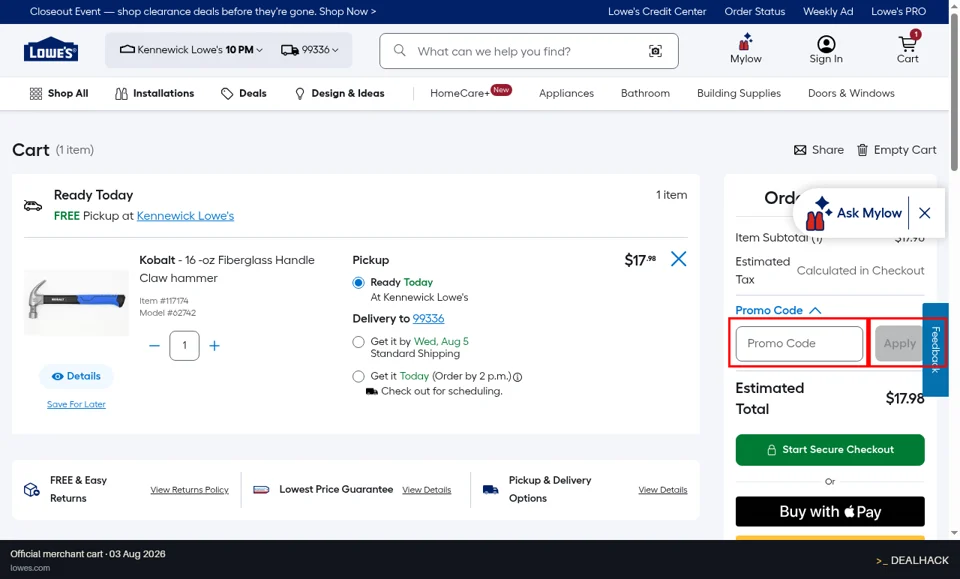Image resolution: width=960 pixels, height=579 pixels.
Task: Click Ask Mylow chat bubble
Action: click(854, 212)
